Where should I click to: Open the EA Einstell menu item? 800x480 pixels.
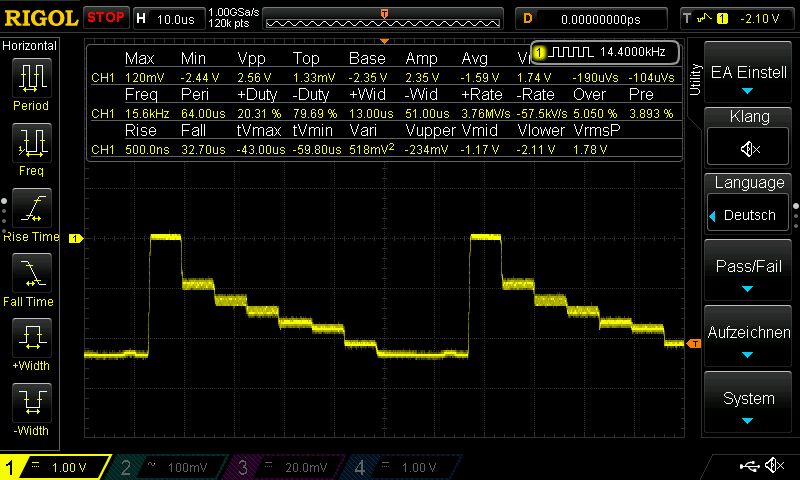point(749,82)
